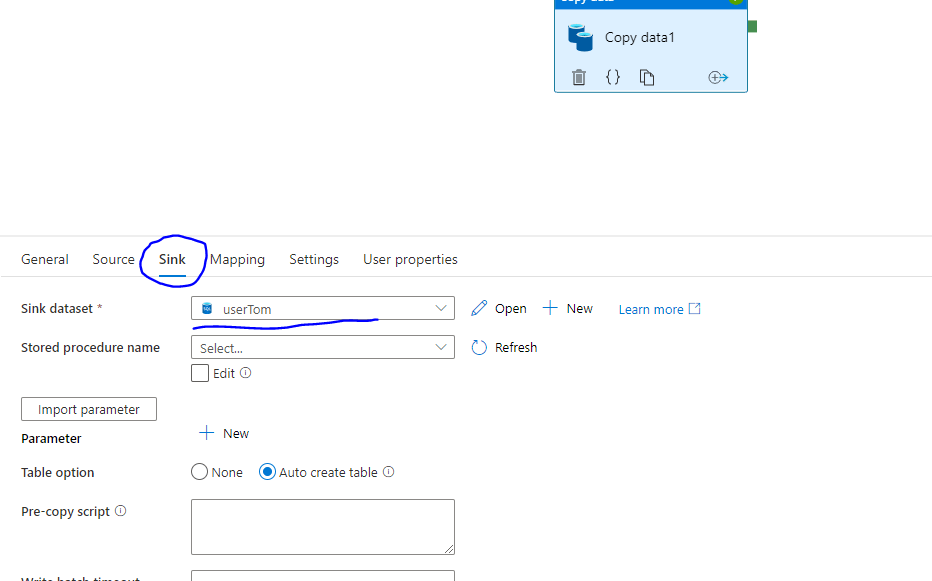The image size is (932, 581).
Task: View Copy data1 source code braces icon
Action: click(613, 77)
